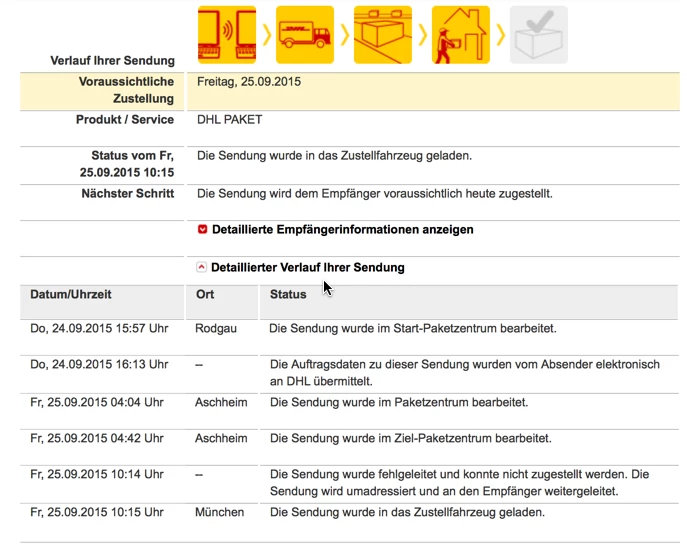Click the DHL PAKET product value
The height and width of the screenshot is (545, 687).
(230, 120)
